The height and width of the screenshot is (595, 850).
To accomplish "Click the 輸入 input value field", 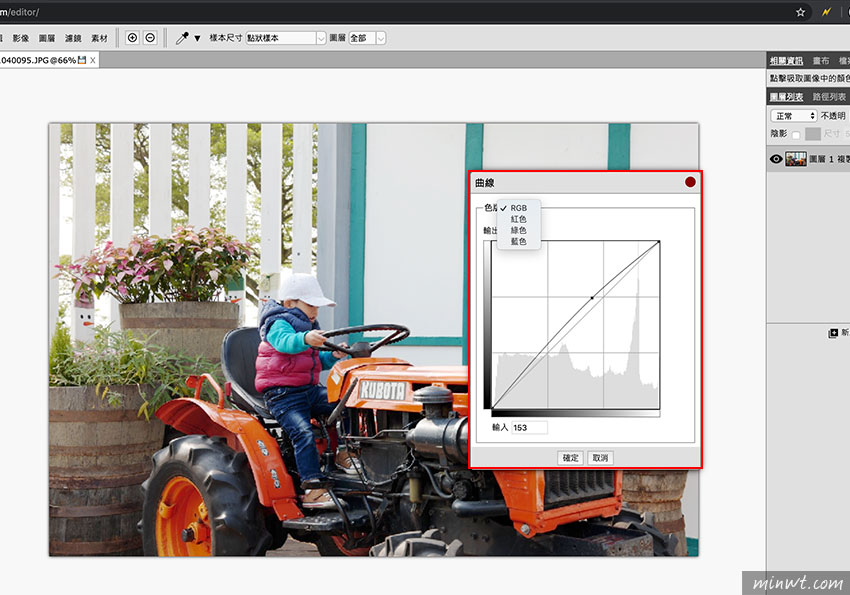I will pyautogui.click(x=530, y=428).
